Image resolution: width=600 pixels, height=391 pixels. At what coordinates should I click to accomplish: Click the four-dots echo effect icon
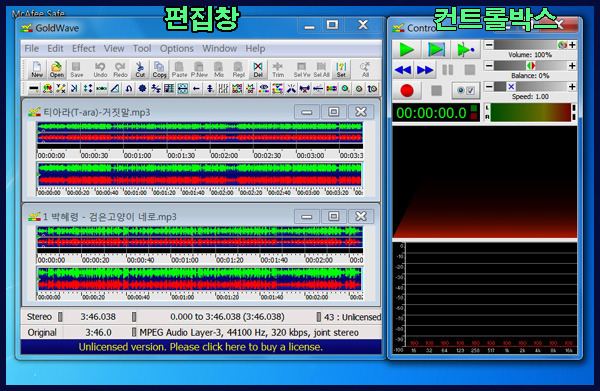[88, 89]
